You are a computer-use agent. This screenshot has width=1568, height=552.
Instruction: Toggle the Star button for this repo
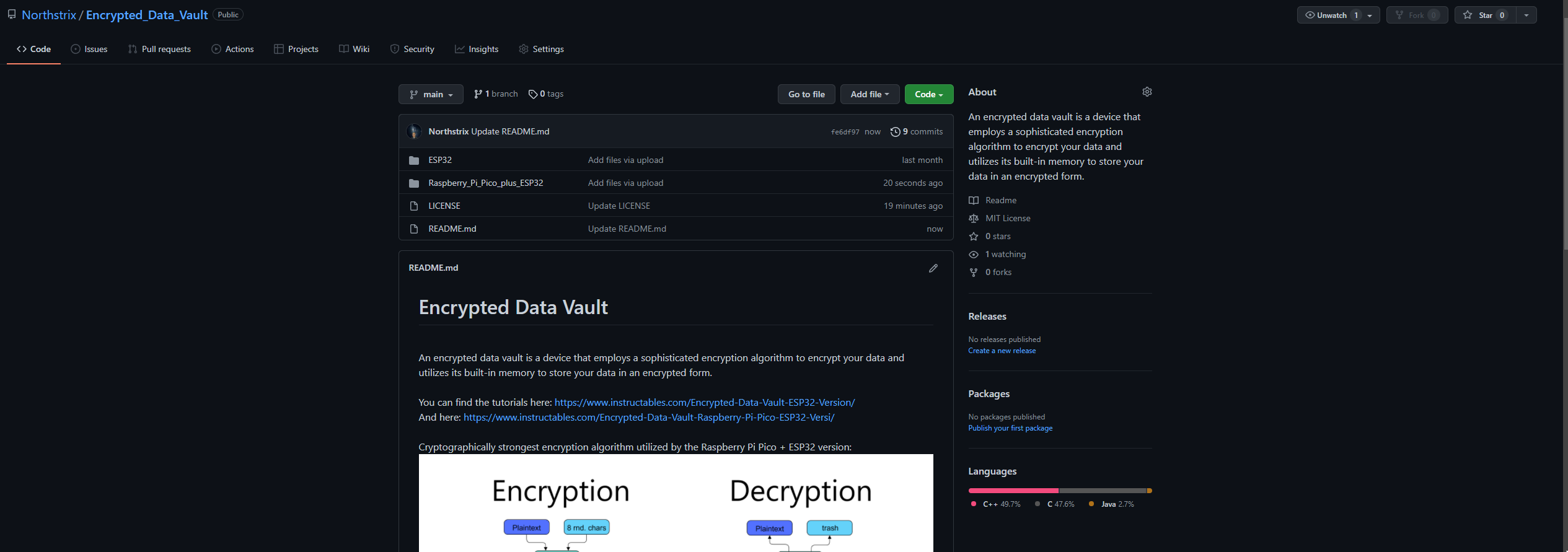pos(1485,15)
